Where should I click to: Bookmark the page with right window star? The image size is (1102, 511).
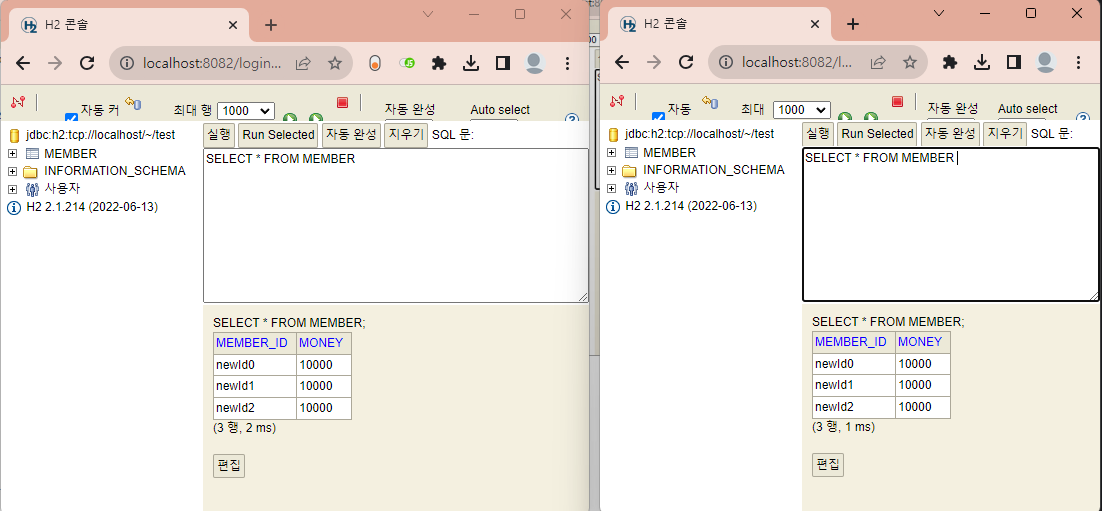click(909, 63)
